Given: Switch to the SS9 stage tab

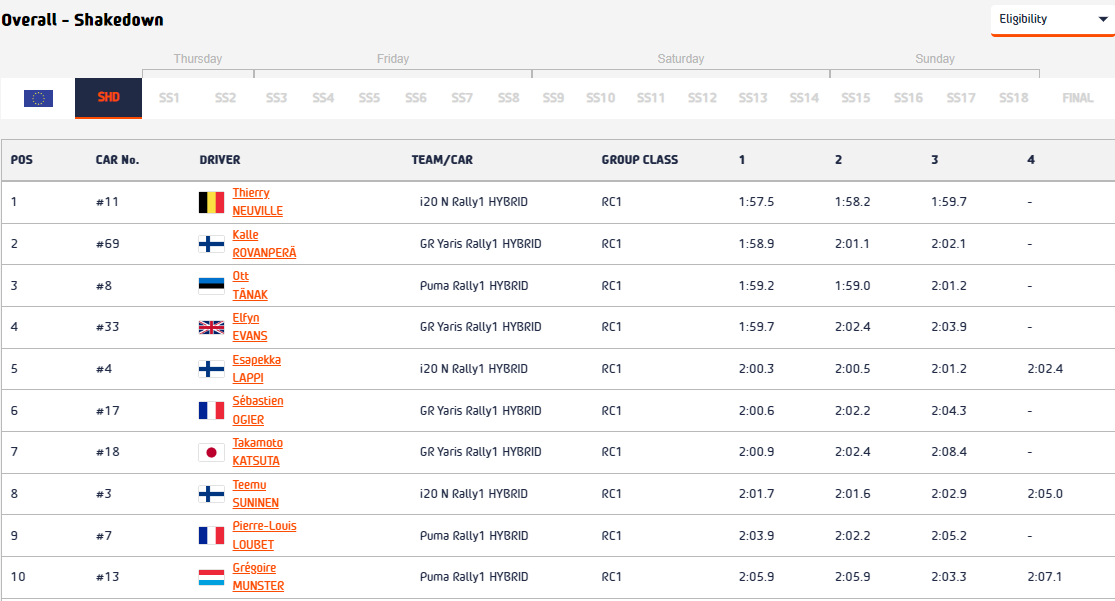Looking at the screenshot, I should tap(553, 98).
